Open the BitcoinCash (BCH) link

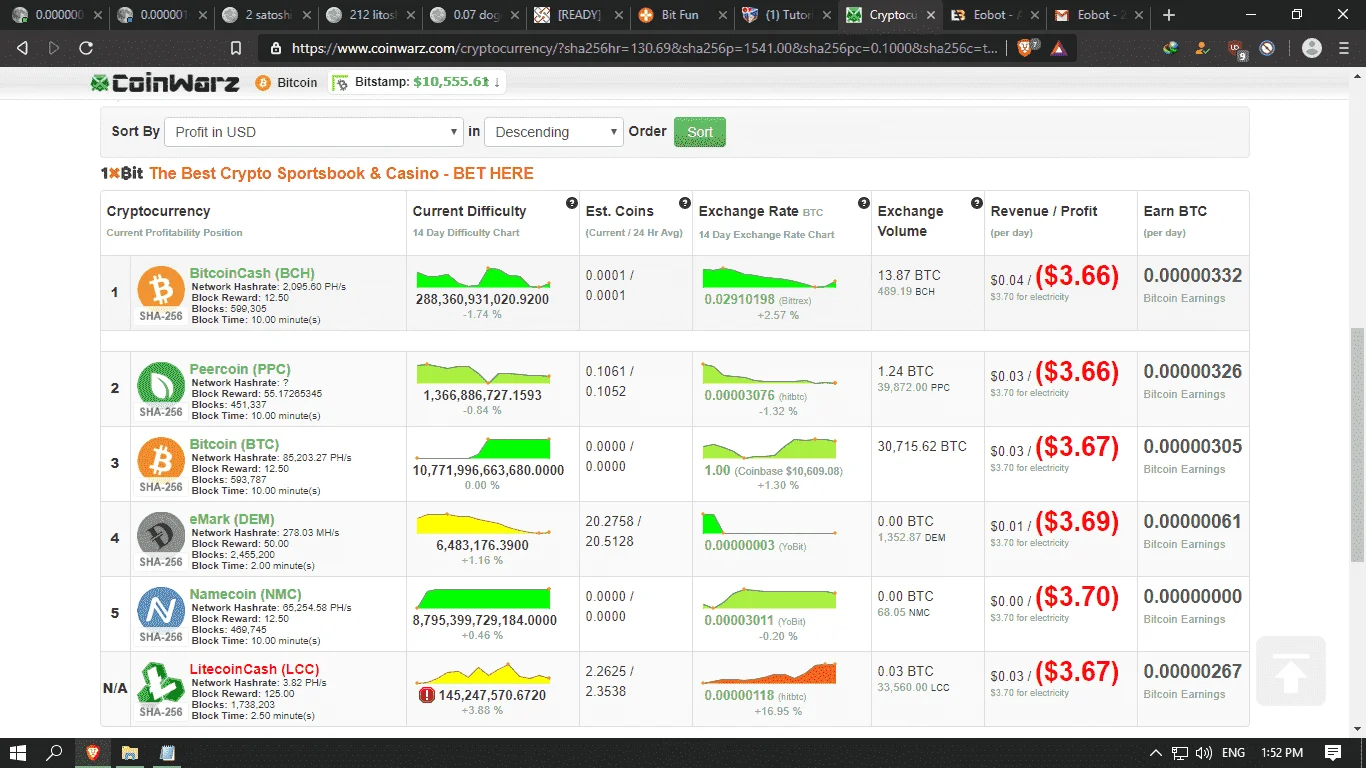(252, 273)
